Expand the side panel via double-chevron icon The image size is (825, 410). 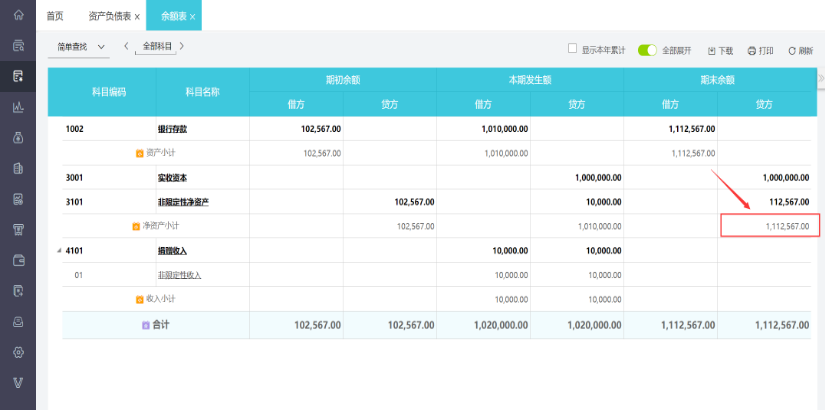[x=821, y=78]
